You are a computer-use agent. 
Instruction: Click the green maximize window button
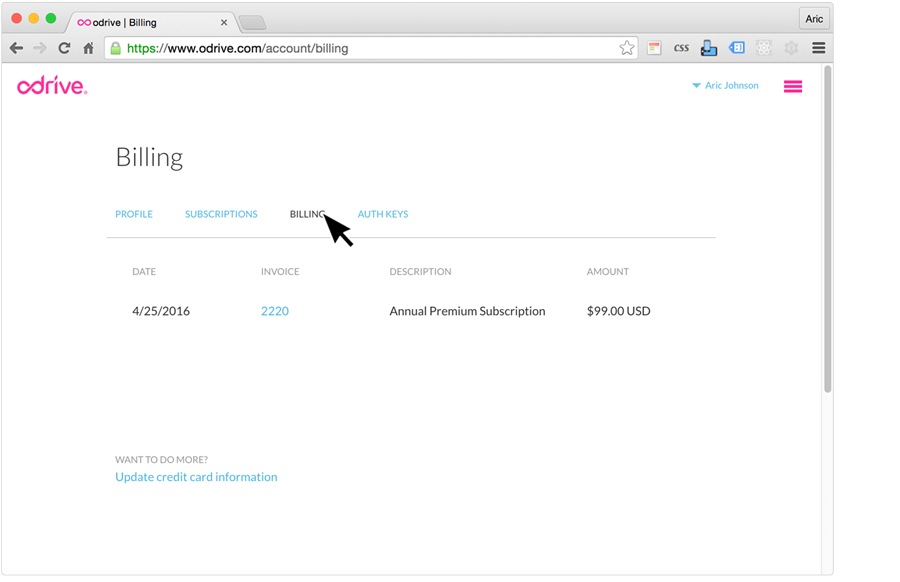[51, 18]
